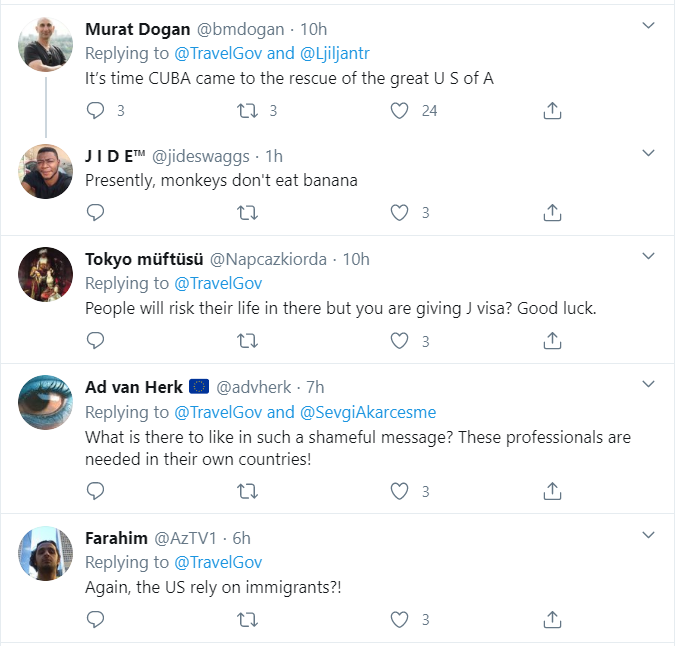The height and width of the screenshot is (646, 691).
Task: Like Murat Dogan's tweet
Action: 400,111
